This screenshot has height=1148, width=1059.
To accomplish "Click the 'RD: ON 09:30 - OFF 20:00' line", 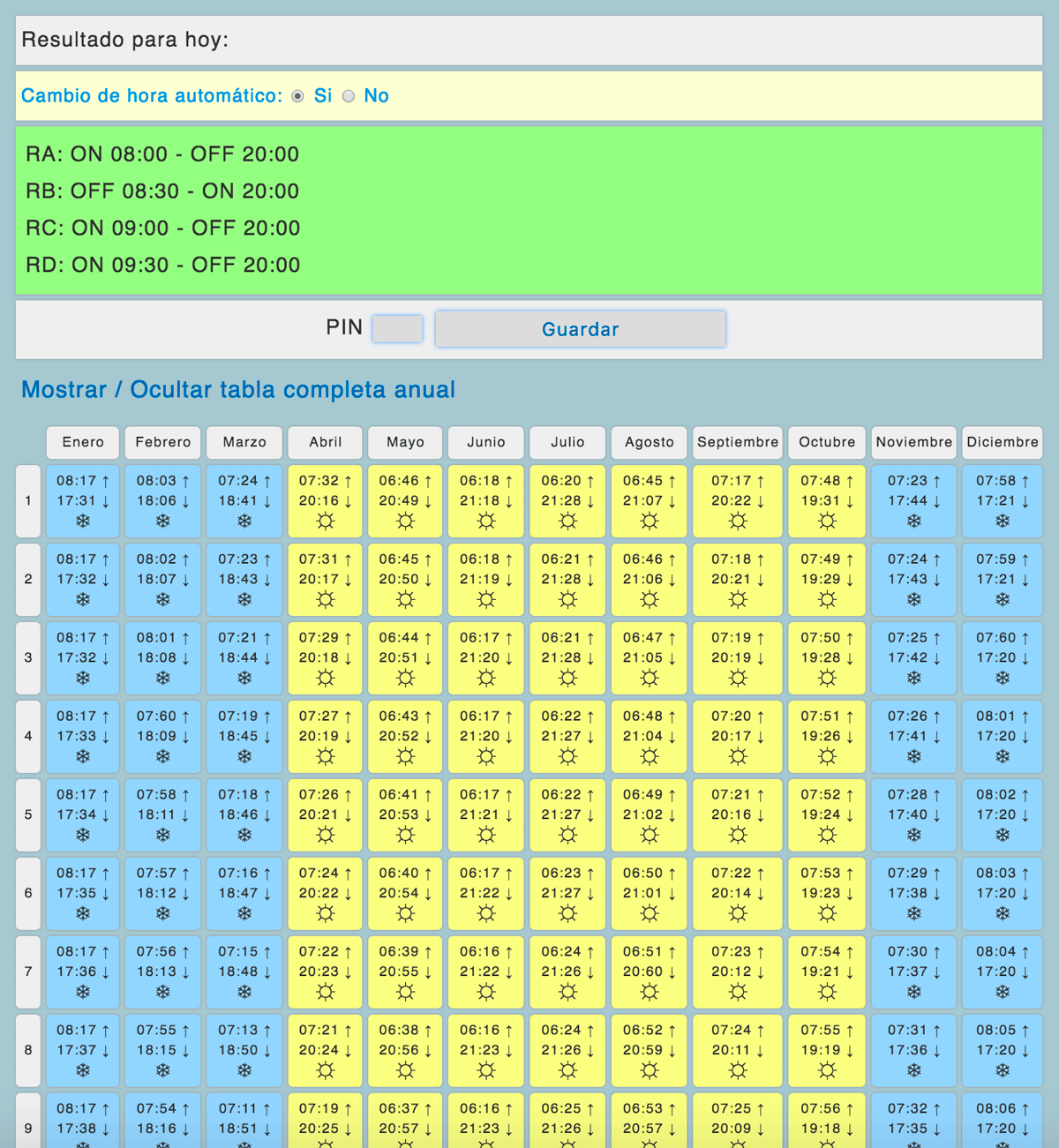I will 163,266.
